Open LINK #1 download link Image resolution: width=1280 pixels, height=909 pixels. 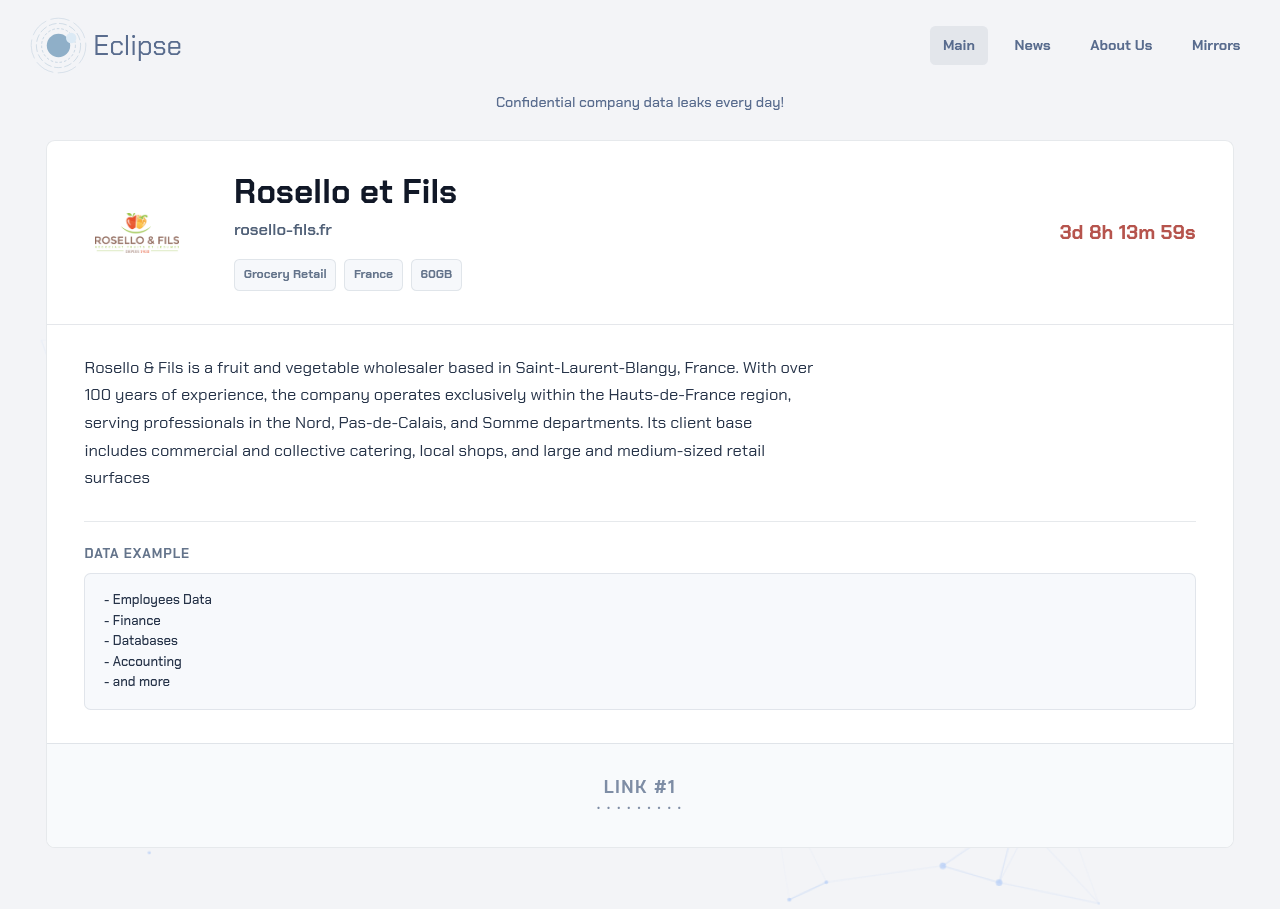click(639, 787)
